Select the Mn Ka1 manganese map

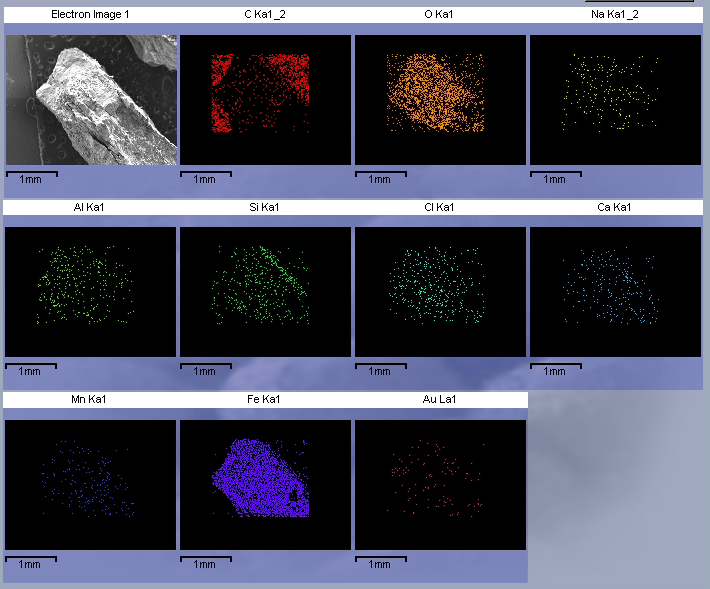91,485
